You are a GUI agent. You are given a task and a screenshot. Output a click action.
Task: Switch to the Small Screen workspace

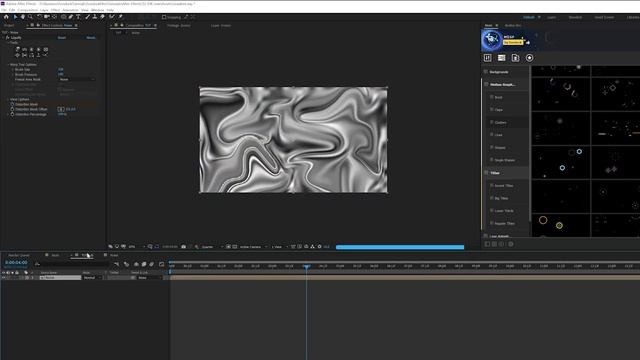[604, 17]
